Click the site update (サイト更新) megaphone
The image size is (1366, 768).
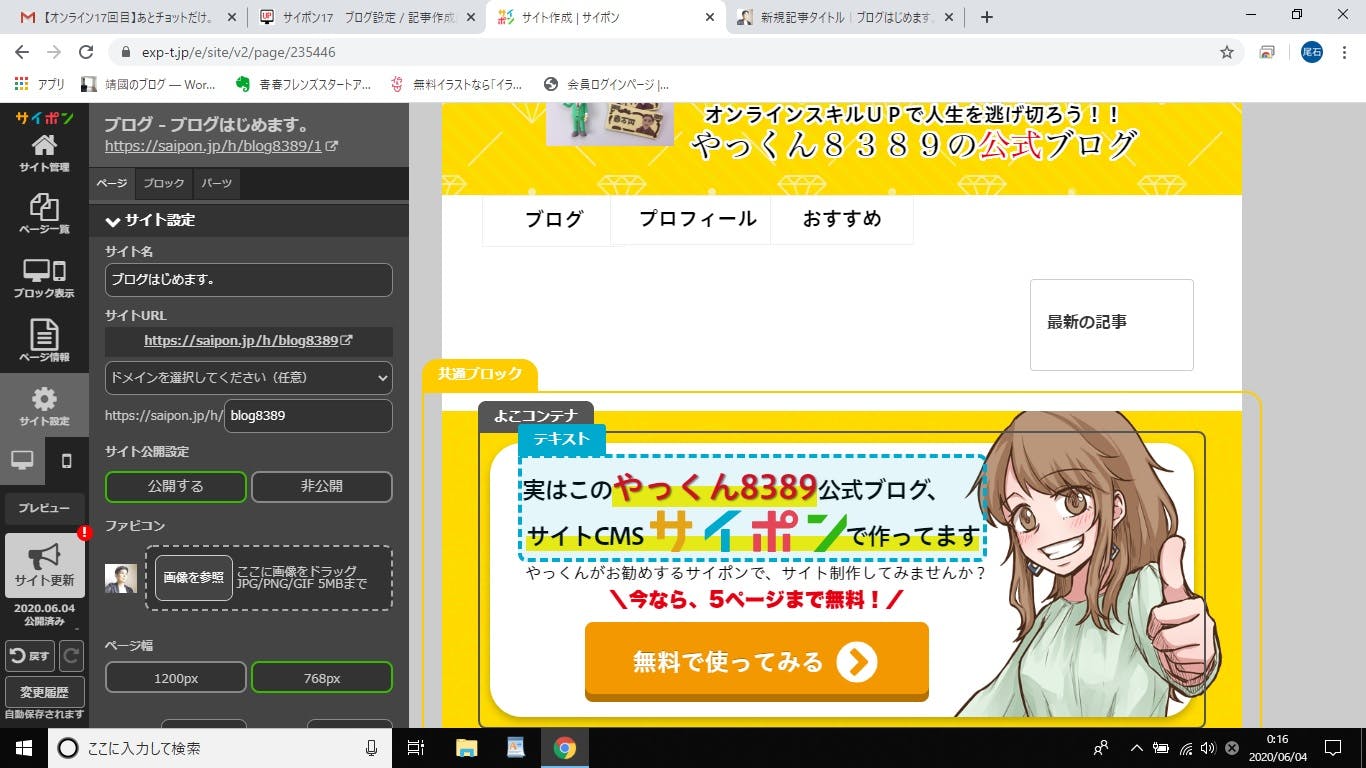(44, 564)
